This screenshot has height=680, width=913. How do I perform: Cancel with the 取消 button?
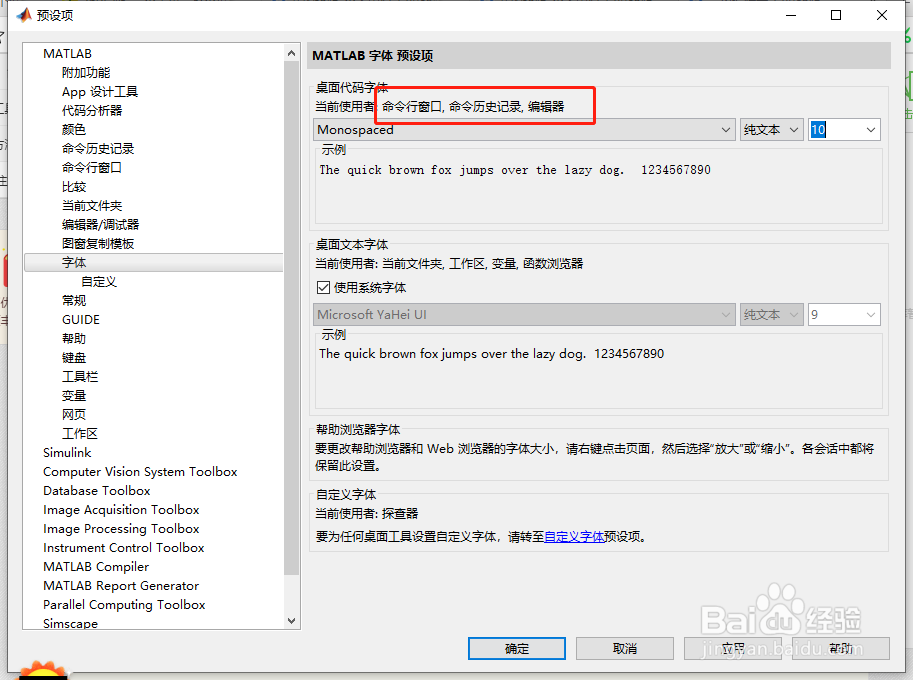pos(625,648)
